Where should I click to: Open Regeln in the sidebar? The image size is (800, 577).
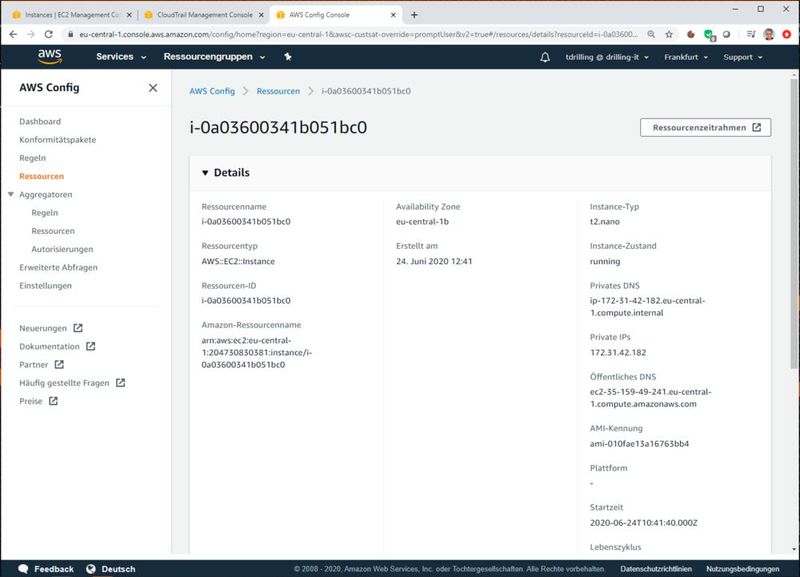point(33,158)
